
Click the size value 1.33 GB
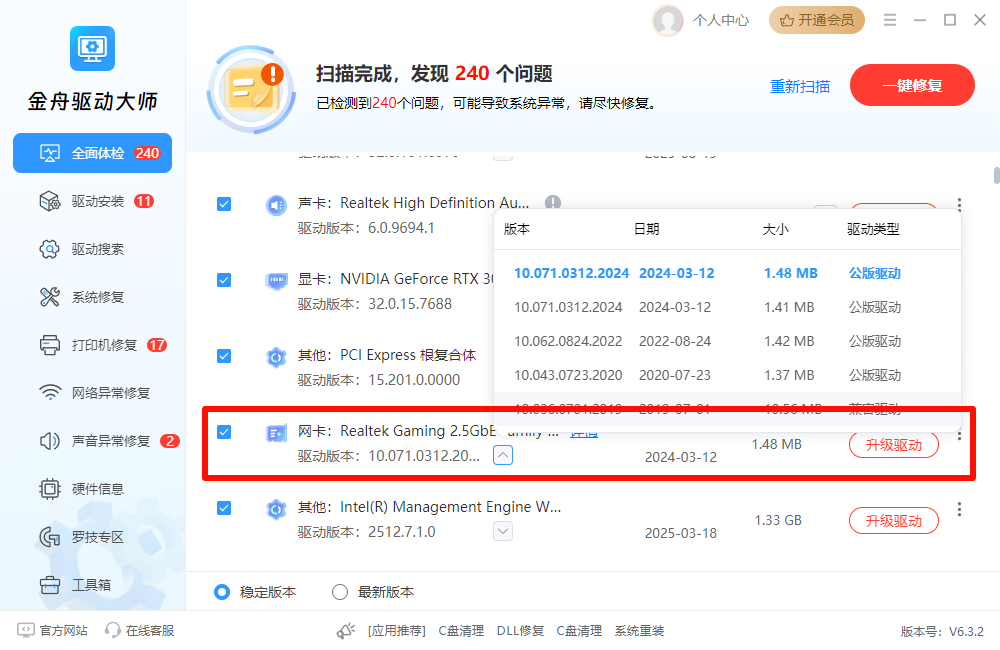(x=778, y=520)
